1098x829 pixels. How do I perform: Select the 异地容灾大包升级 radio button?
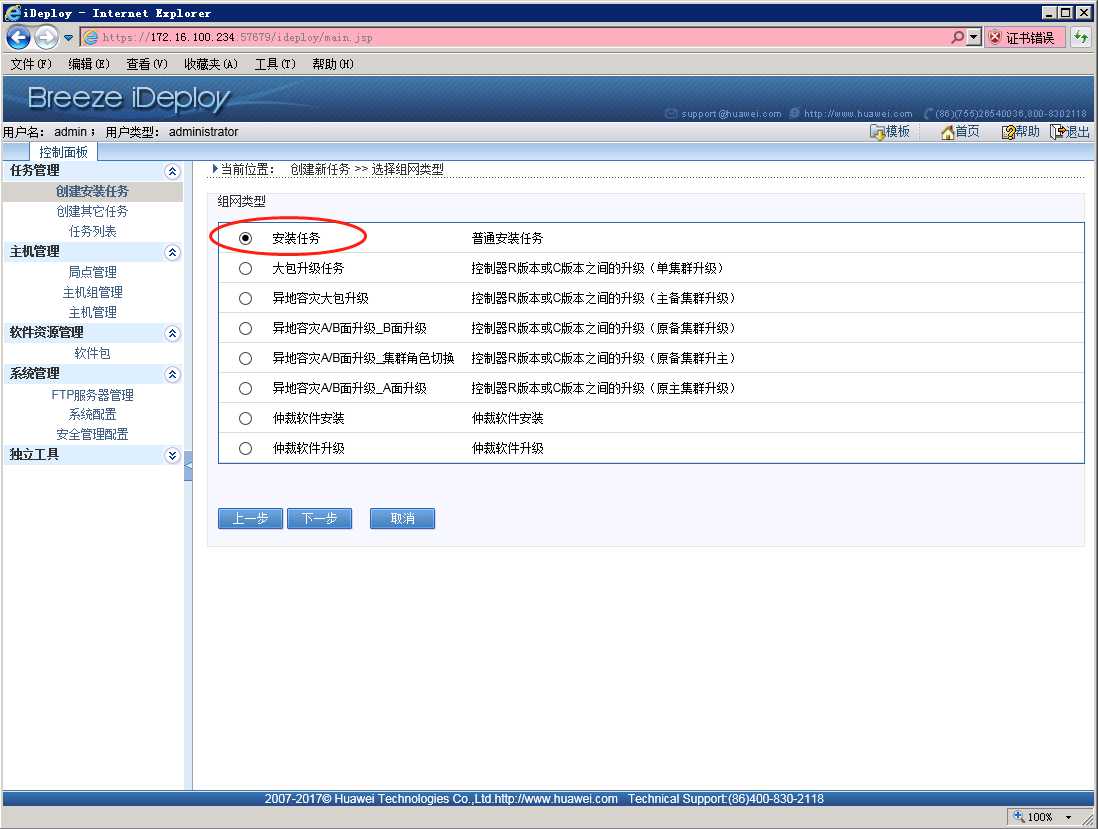(245, 298)
